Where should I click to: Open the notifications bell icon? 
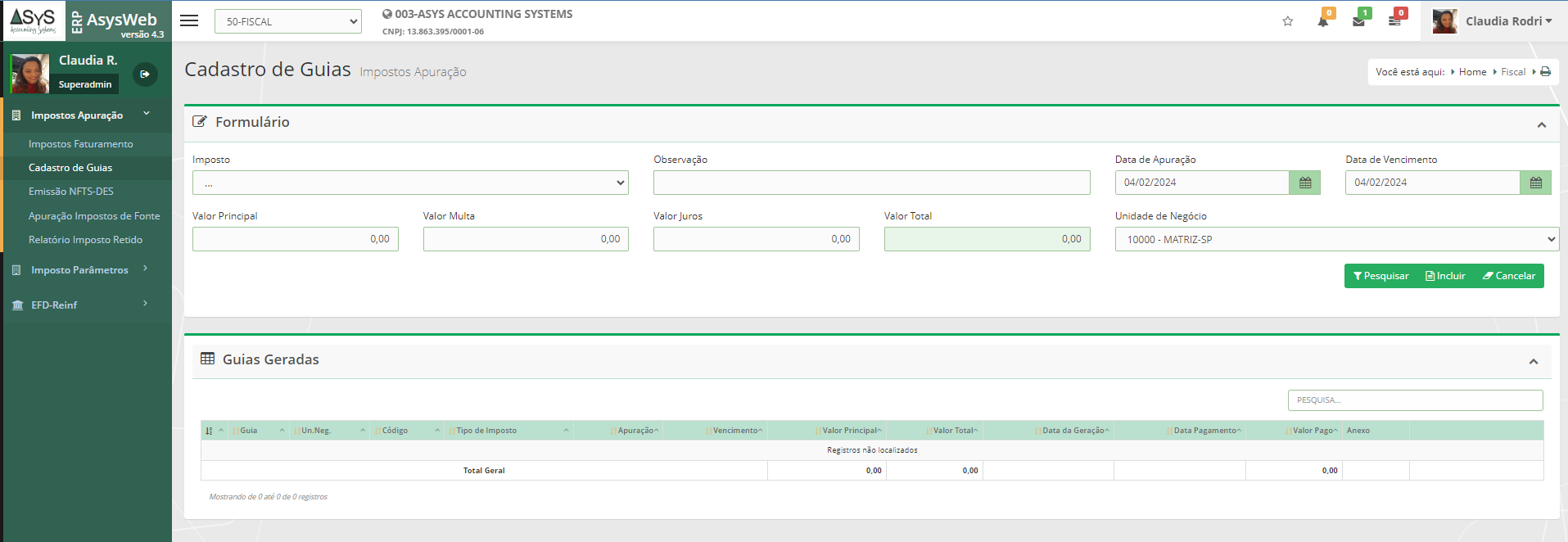tap(1323, 21)
